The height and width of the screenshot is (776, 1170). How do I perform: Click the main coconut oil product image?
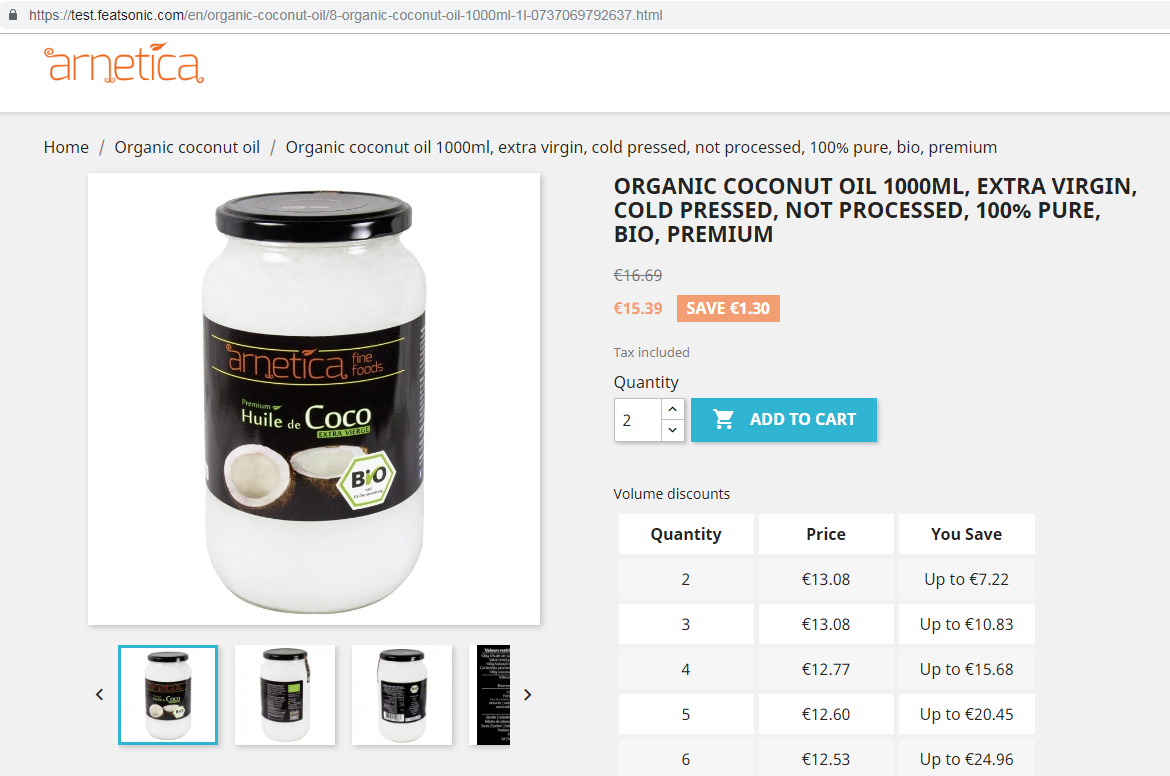[314, 399]
